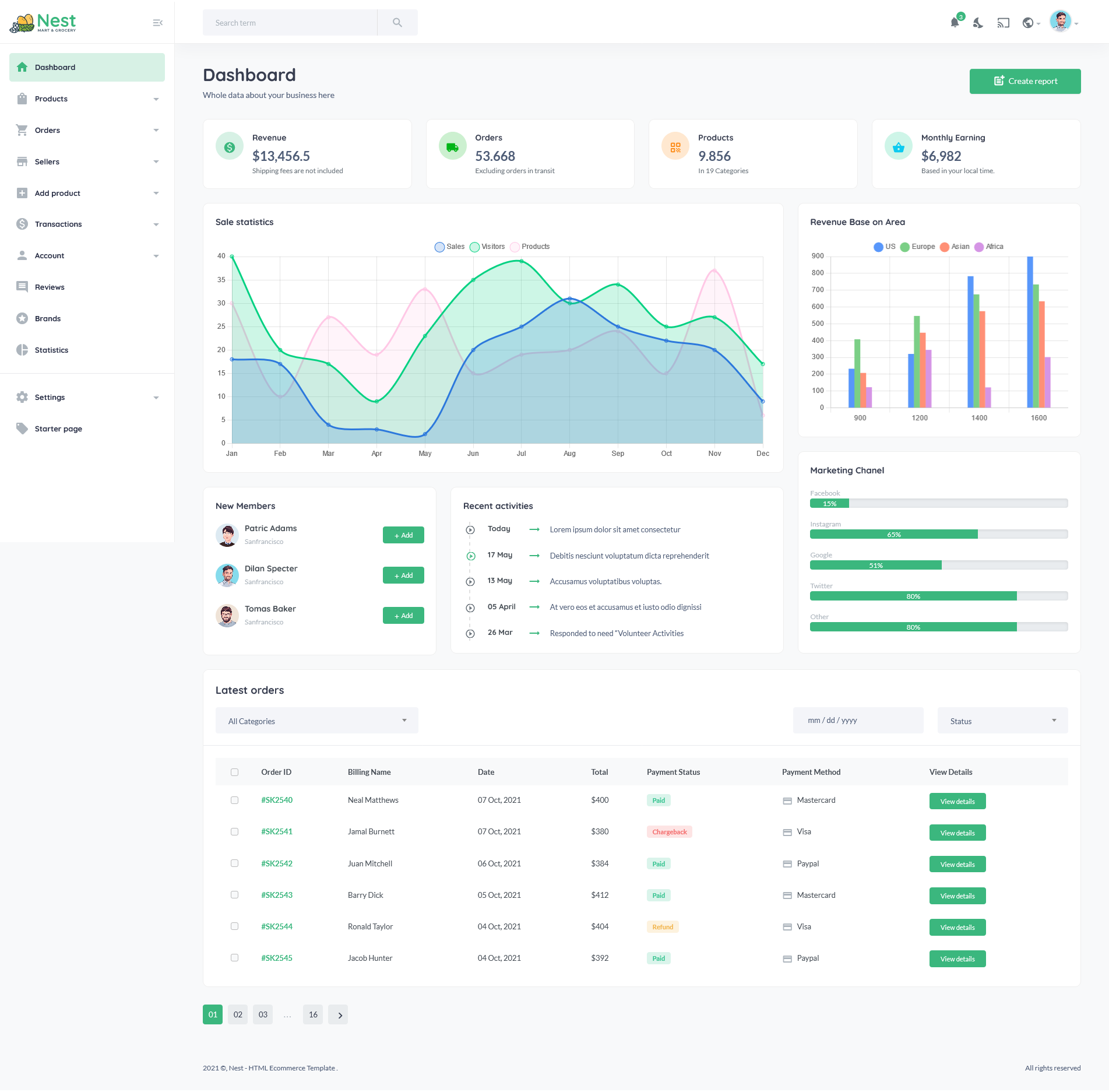Expand the Products sidebar menu
The width and height of the screenshot is (1109, 1092).
[87, 99]
